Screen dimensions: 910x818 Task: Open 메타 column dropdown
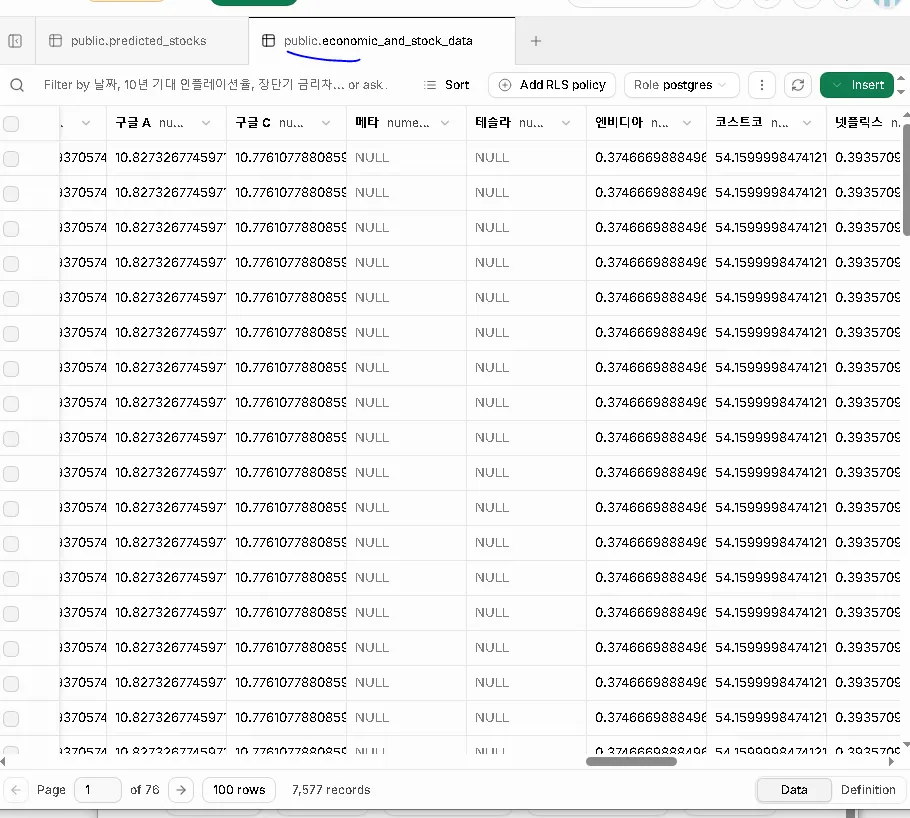point(445,123)
